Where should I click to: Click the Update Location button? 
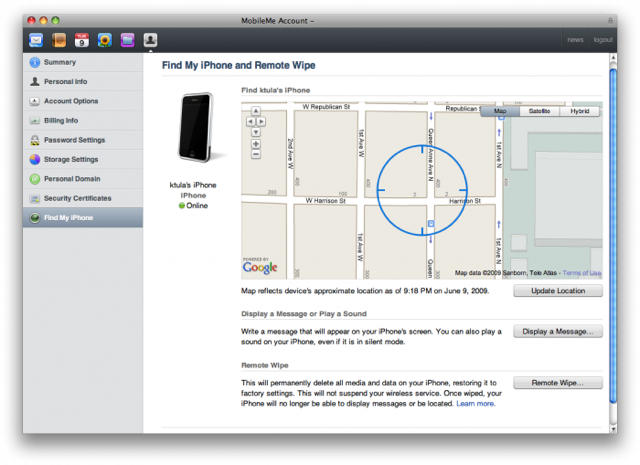pyautogui.click(x=558, y=291)
